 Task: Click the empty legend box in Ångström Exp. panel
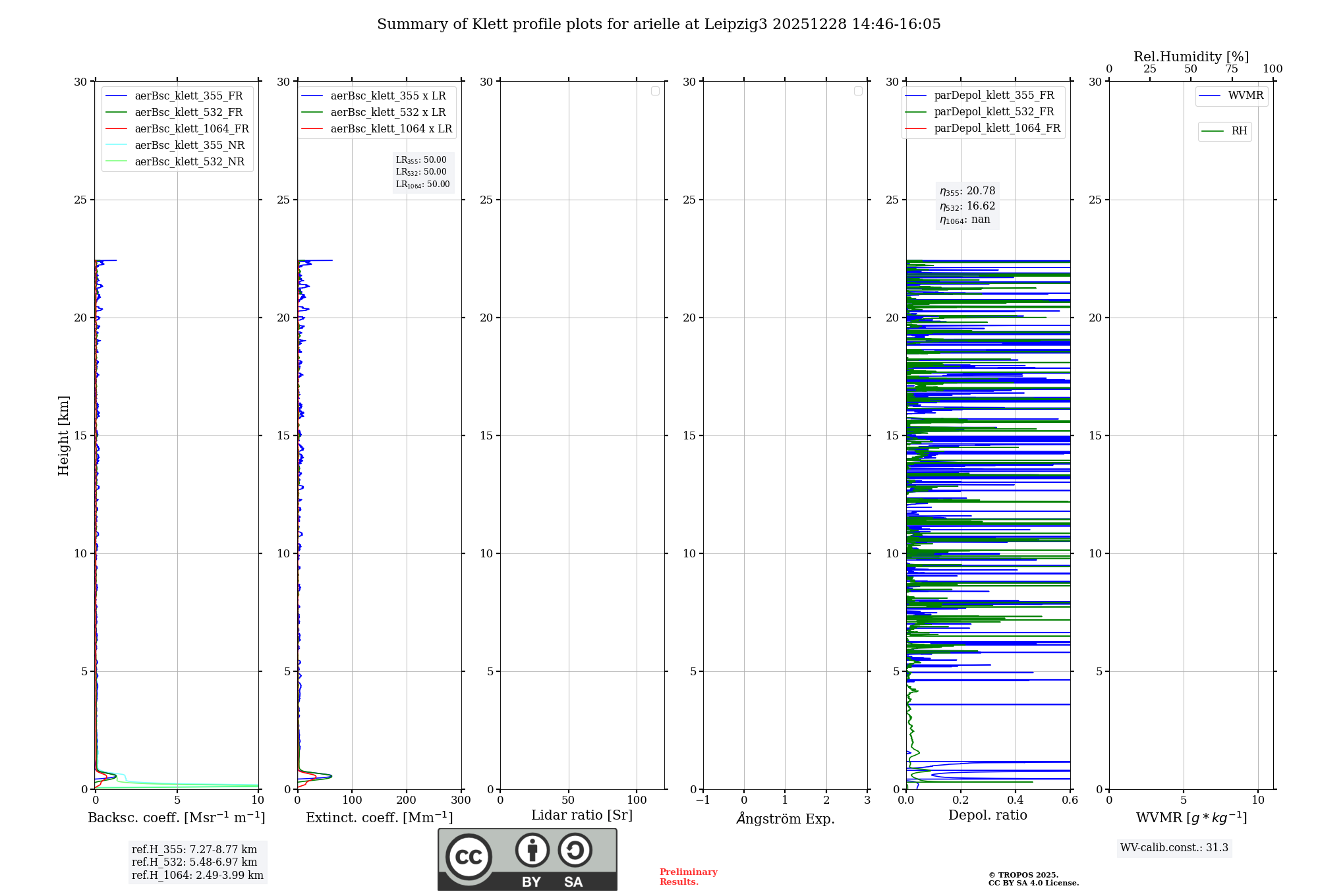pos(858,91)
